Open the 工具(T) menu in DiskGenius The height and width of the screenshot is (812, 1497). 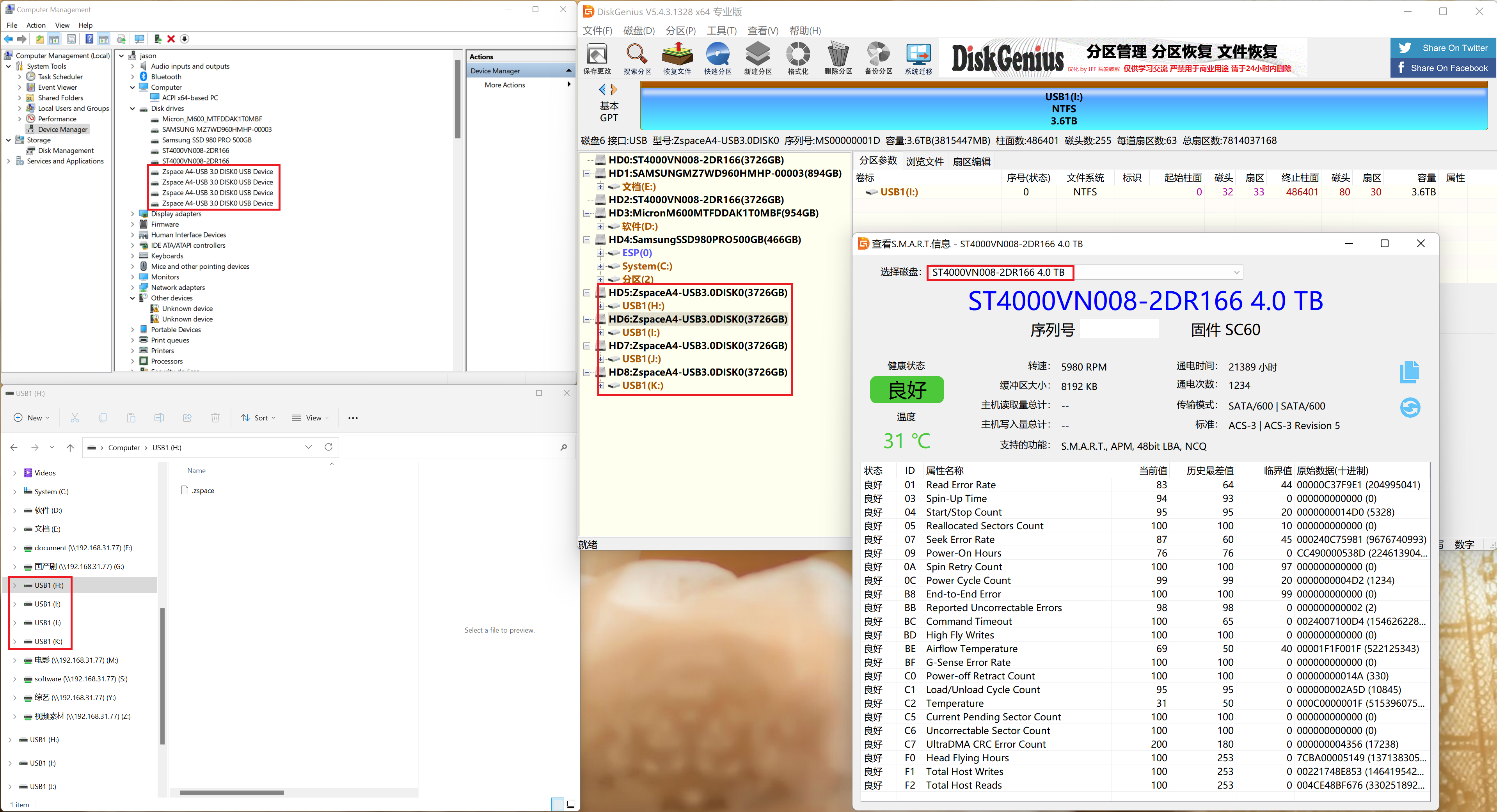point(722,30)
